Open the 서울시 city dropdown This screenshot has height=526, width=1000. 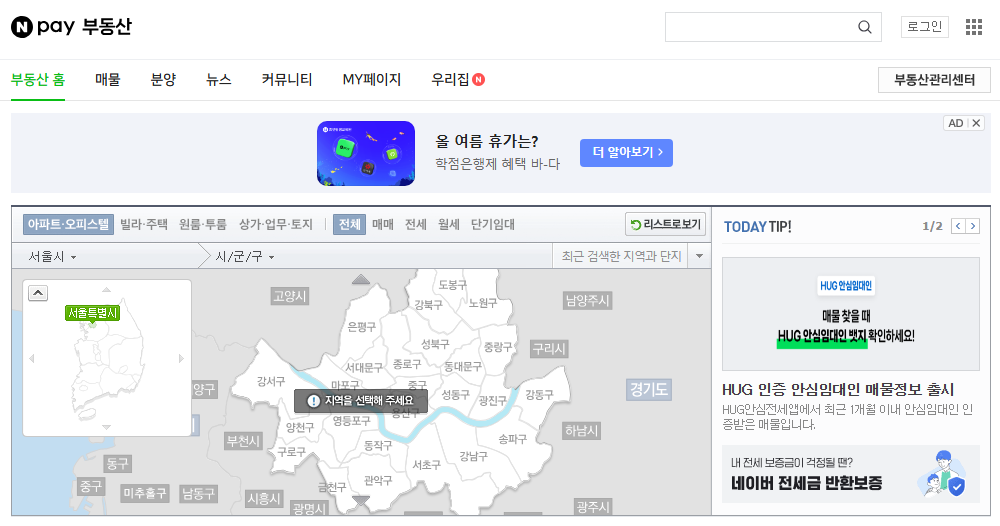pyautogui.click(x=52, y=256)
